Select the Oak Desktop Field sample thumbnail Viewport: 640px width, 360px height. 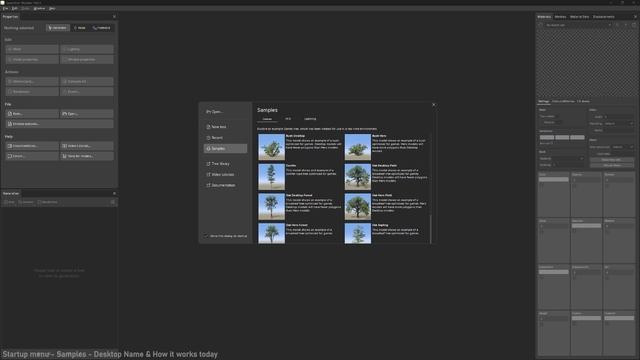click(358, 177)
